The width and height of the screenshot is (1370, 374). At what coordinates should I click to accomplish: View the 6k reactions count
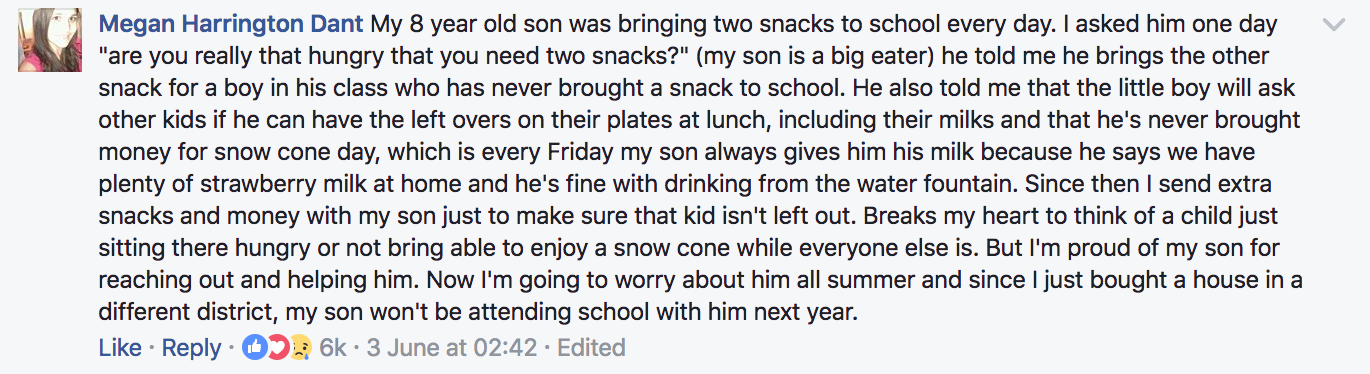click(x=332, y=347)
